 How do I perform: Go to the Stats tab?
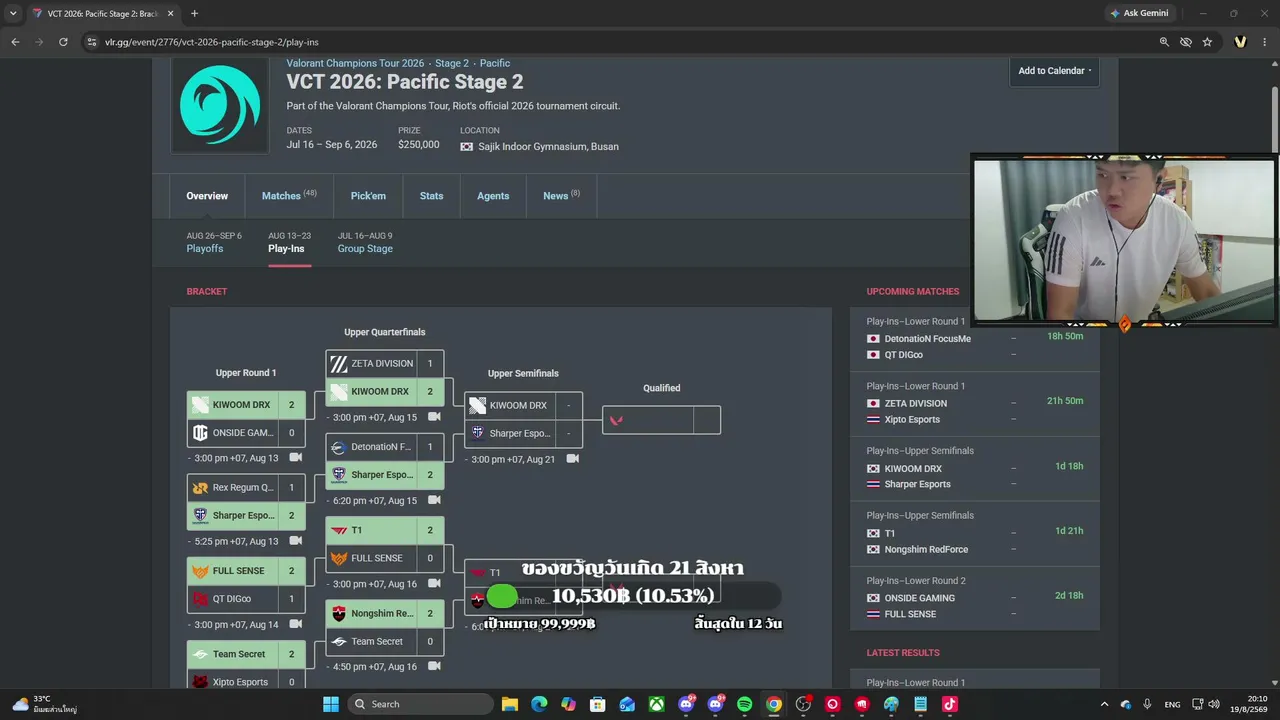click(431, 196)
